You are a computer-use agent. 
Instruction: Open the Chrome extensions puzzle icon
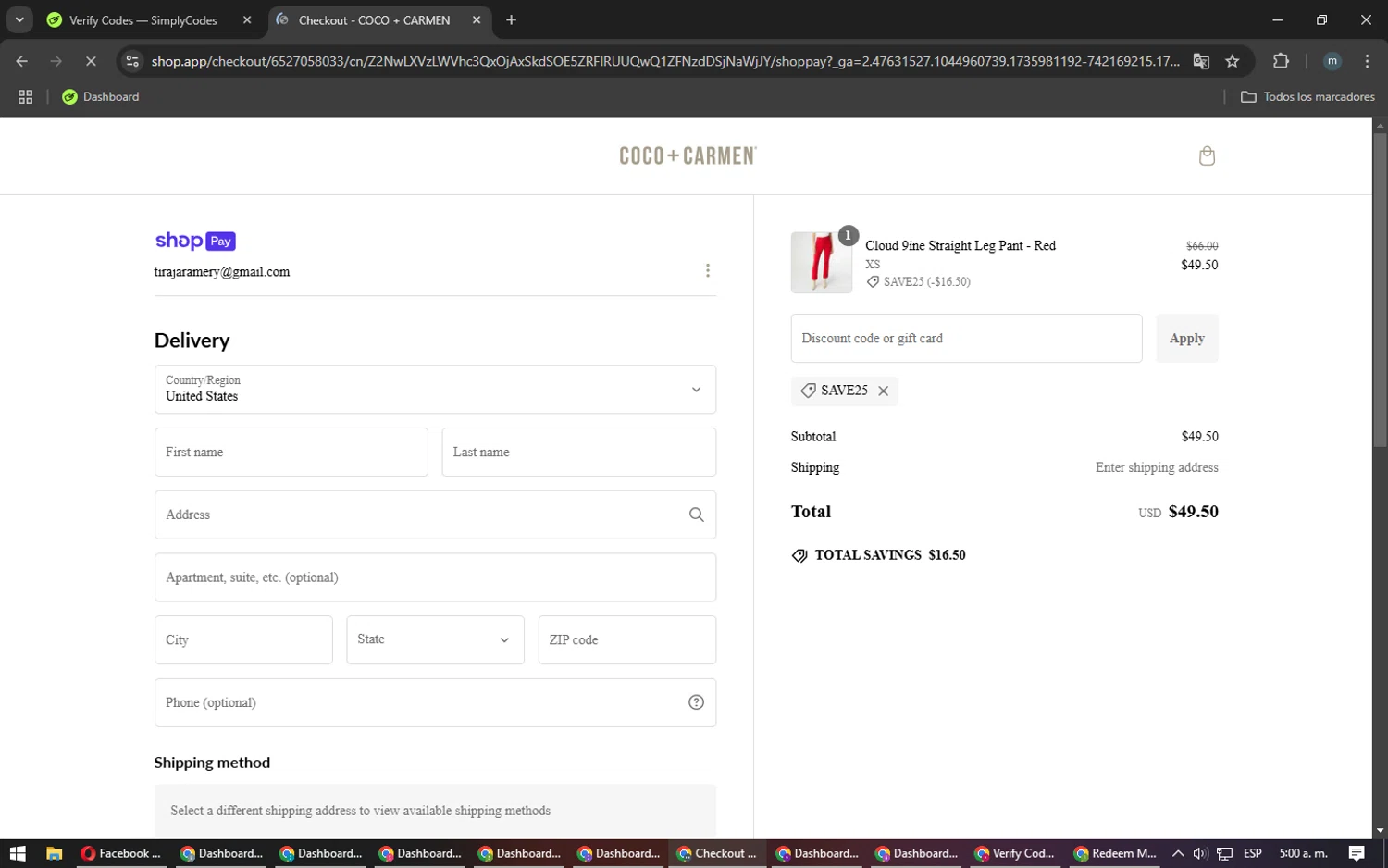tap(1281, 61)
